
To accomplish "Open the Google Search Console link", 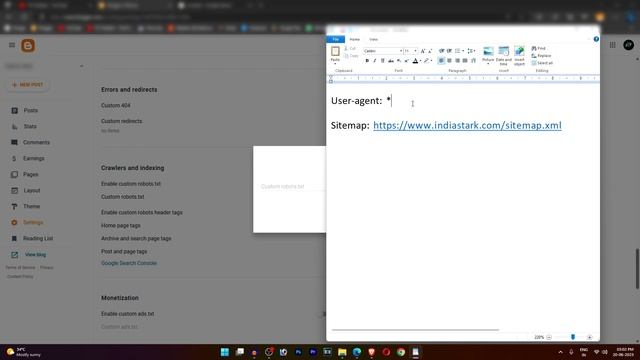I will tap(129, 263).
